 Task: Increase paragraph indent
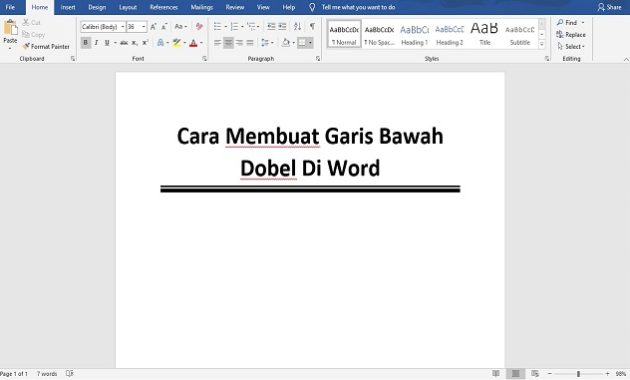[282, 27]
